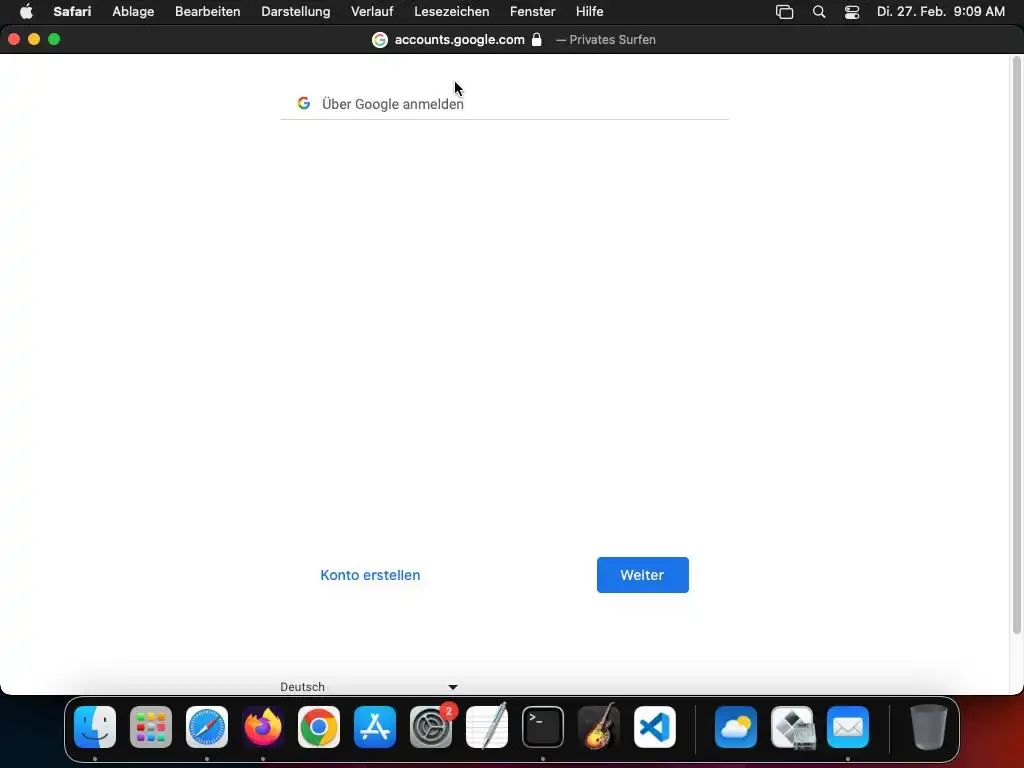
Task: Click the Konto erstellen link
Action: click(x=370, y=575)
